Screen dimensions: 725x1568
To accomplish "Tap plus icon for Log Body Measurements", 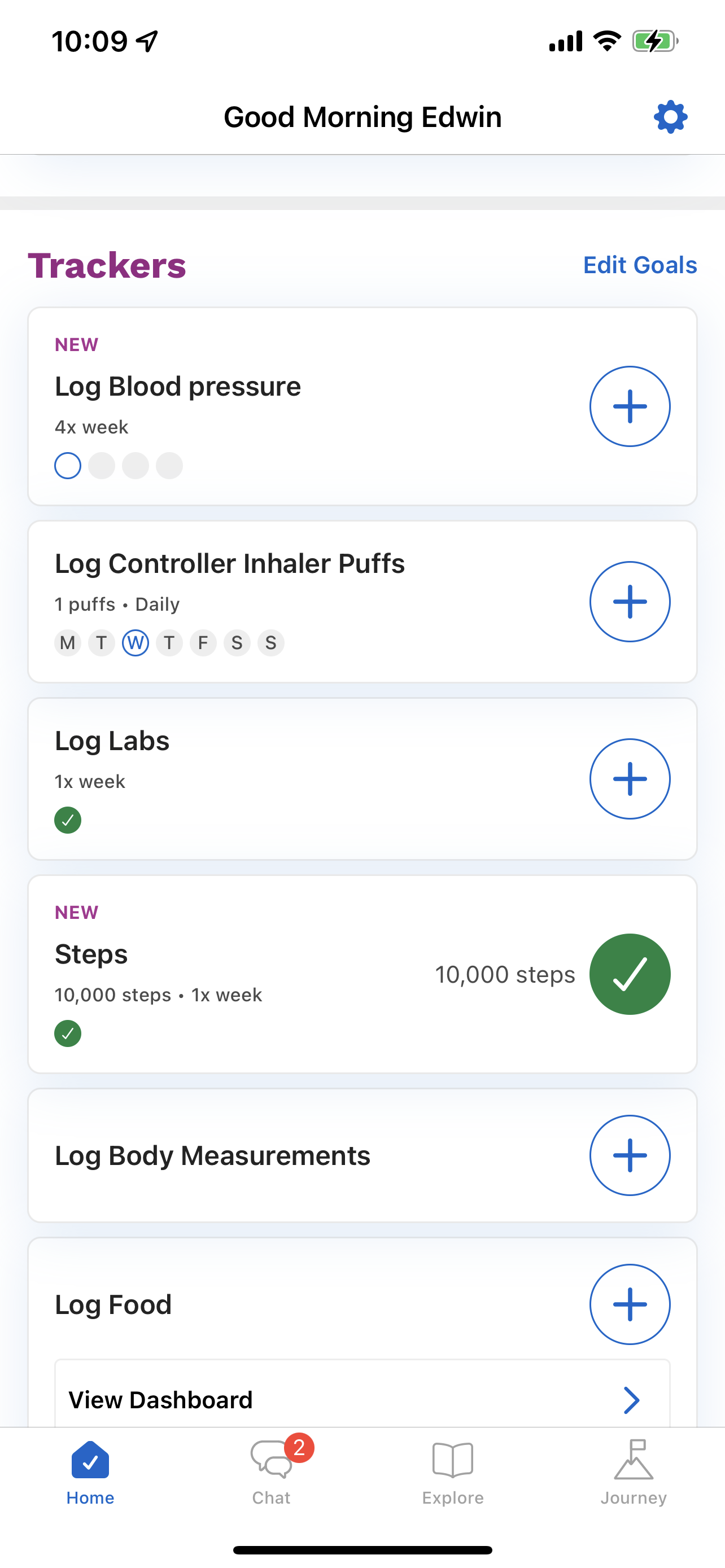I will click(x=630, y=1155).
